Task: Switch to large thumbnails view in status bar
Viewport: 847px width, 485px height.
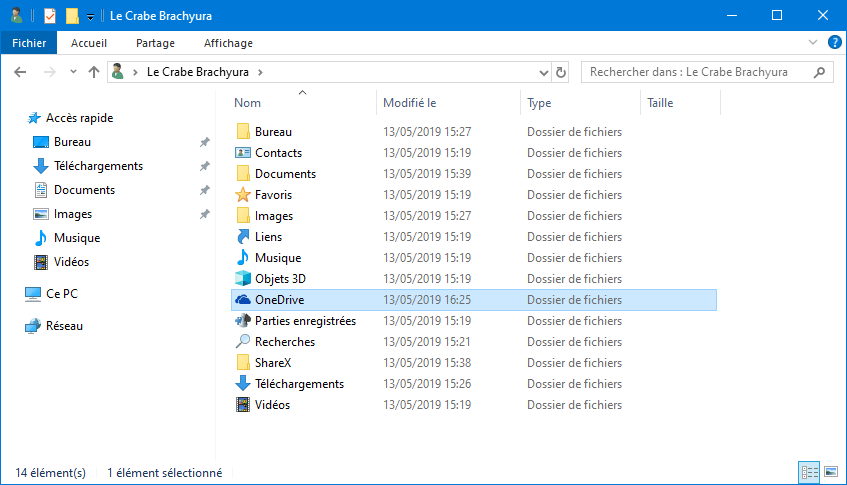Action: point(831,473)
